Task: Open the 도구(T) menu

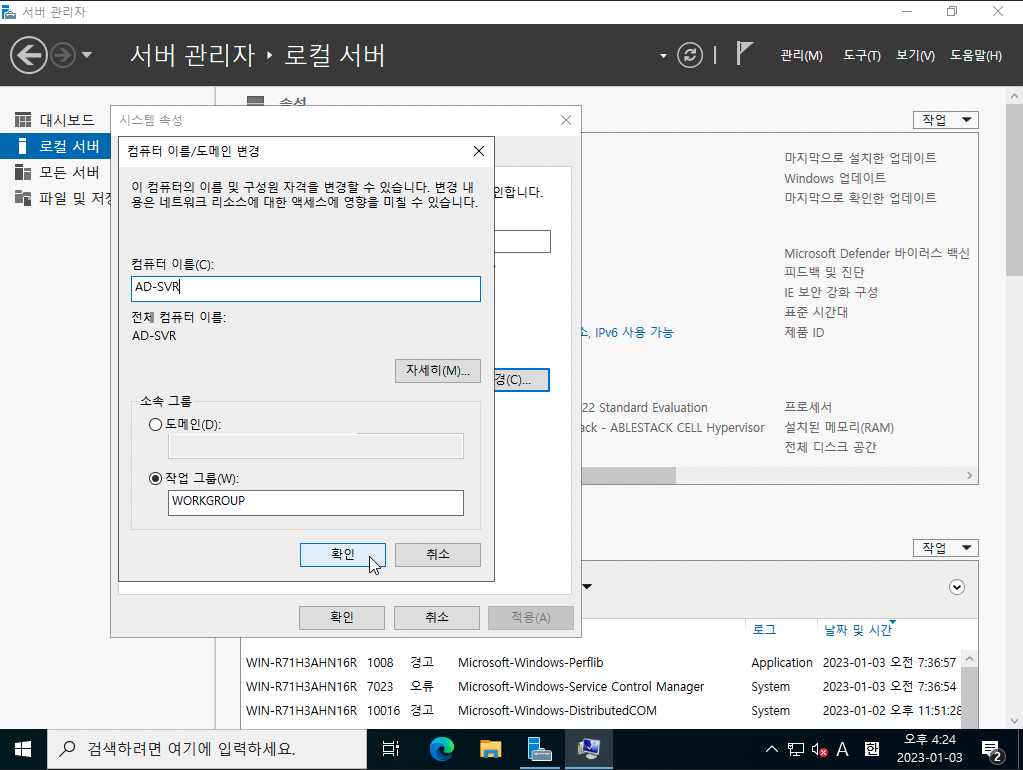Action: click(861, 55)
